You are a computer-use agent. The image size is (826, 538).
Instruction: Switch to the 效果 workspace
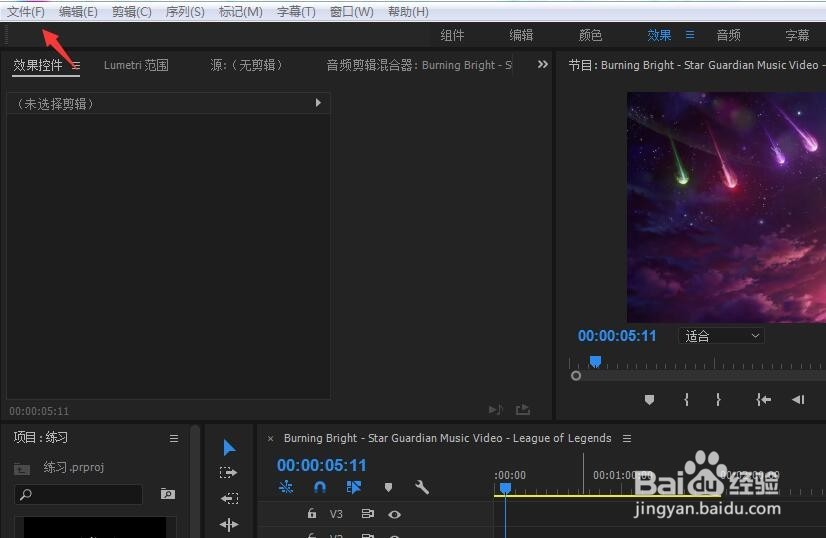[x=659, y=35]
